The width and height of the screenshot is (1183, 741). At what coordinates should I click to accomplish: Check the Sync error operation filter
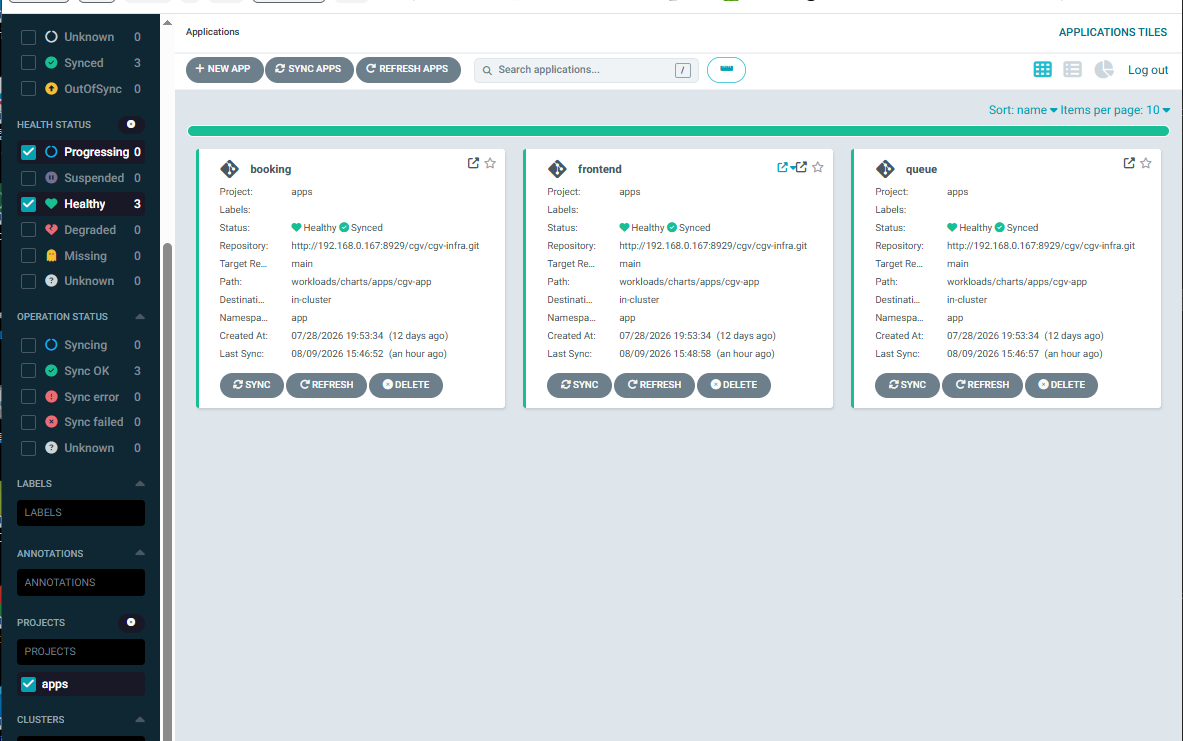click(29, 396)
